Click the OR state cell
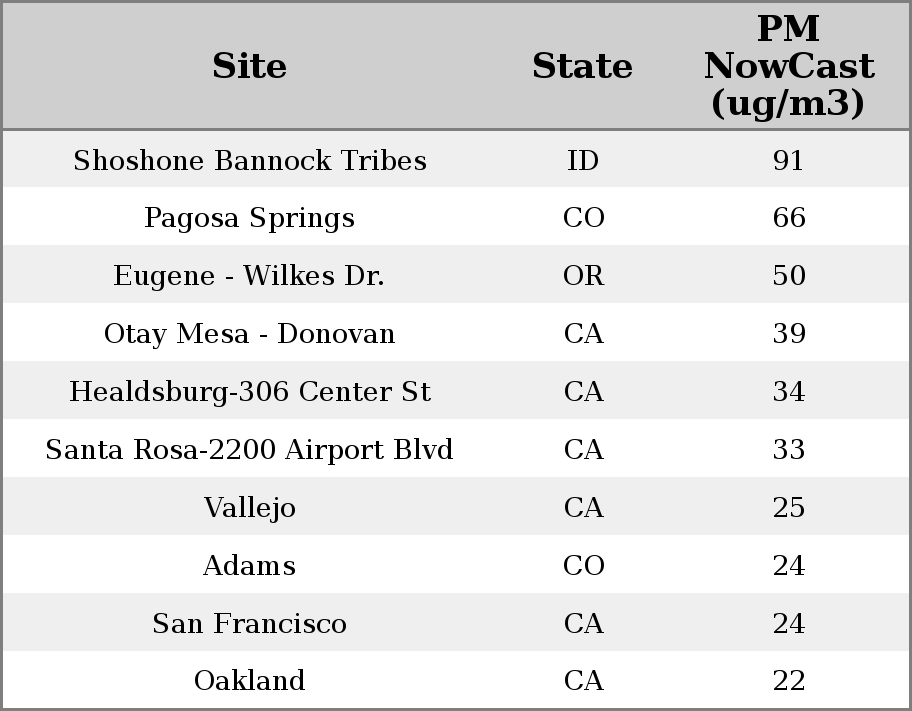Viewport: 912px width, 711px height. (x=583, y=276)
